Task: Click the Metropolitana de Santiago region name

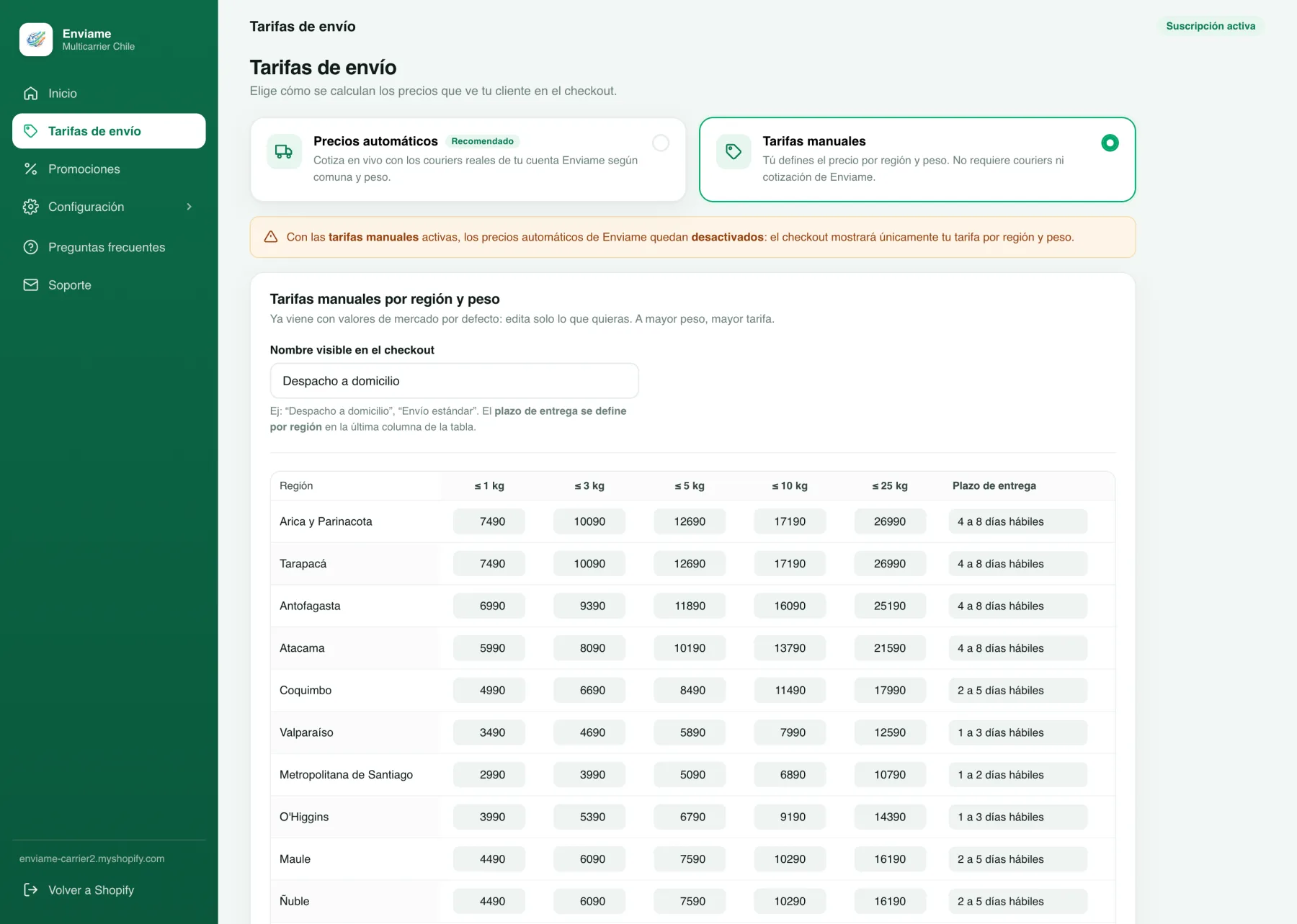Action: (346, 774)
